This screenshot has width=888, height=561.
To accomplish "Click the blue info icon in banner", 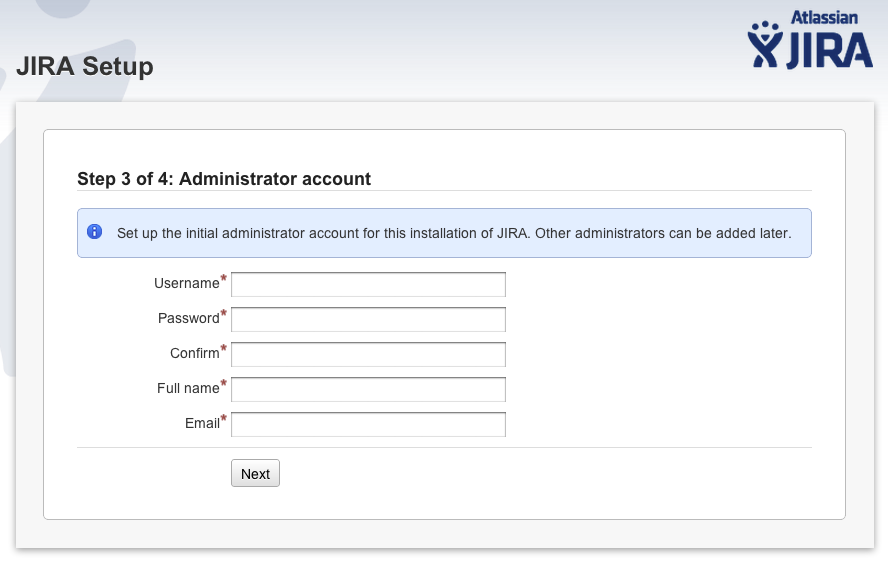I will [x=95, y=232].
